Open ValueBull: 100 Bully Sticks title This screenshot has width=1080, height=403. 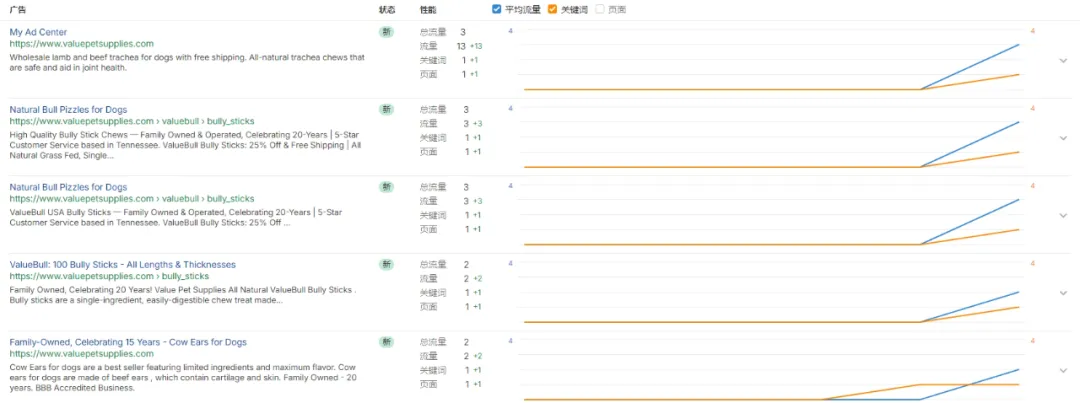tap(123, 265)
